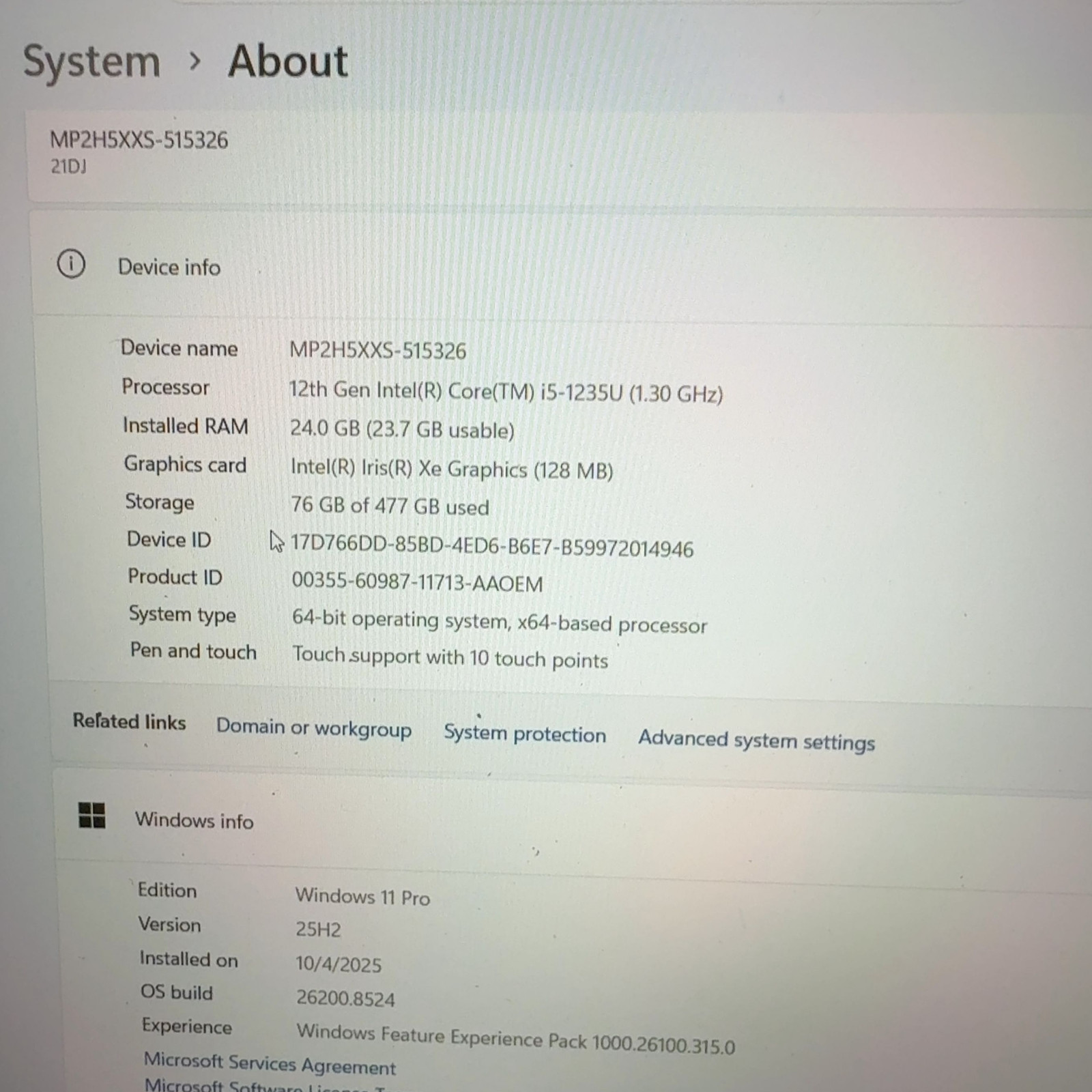Click the Device ID value 17D766DD-85BD-4ED6
Viewport: 1092px width, 1092px height.
492,546
